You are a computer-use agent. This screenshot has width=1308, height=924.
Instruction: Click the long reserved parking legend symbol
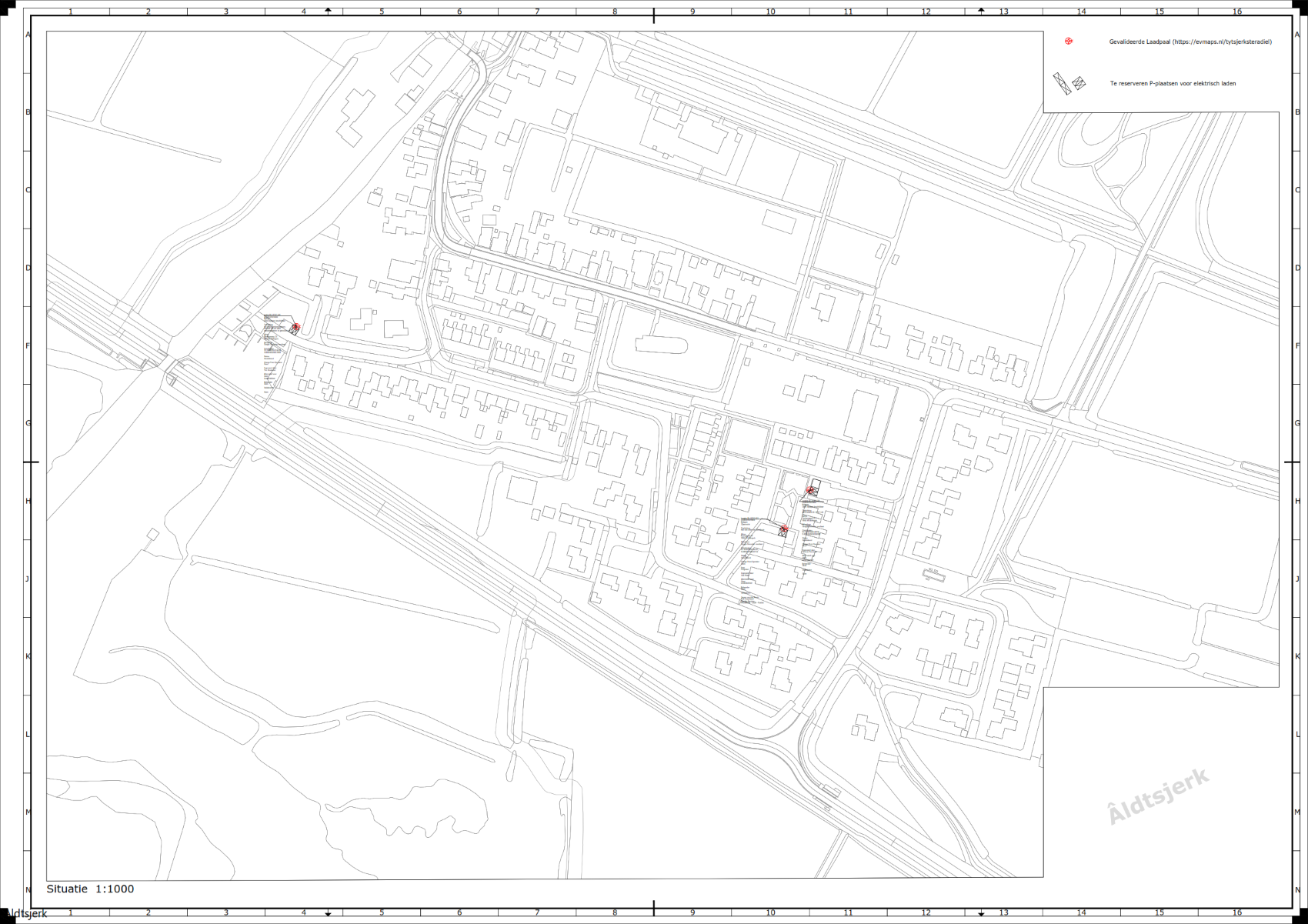(x=1062, y=84)
